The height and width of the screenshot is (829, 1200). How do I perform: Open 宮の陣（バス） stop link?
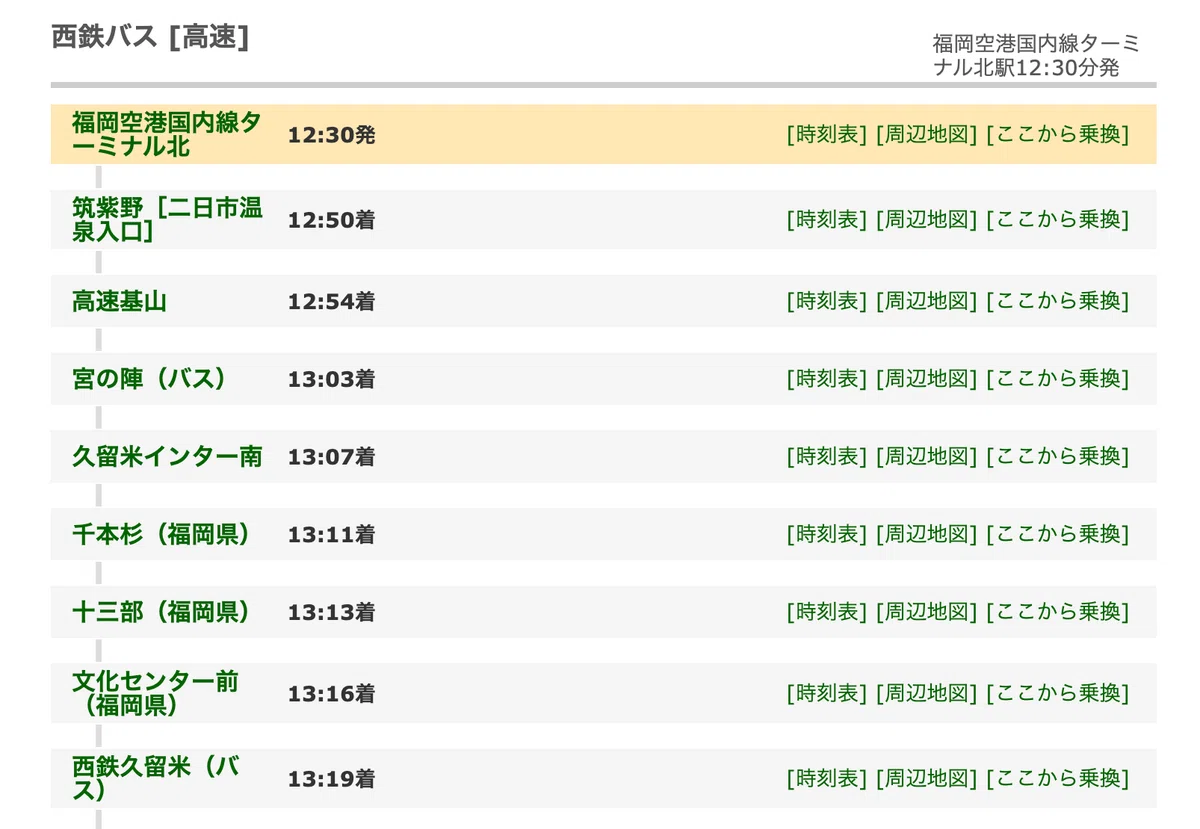click(x=150, y=379)
